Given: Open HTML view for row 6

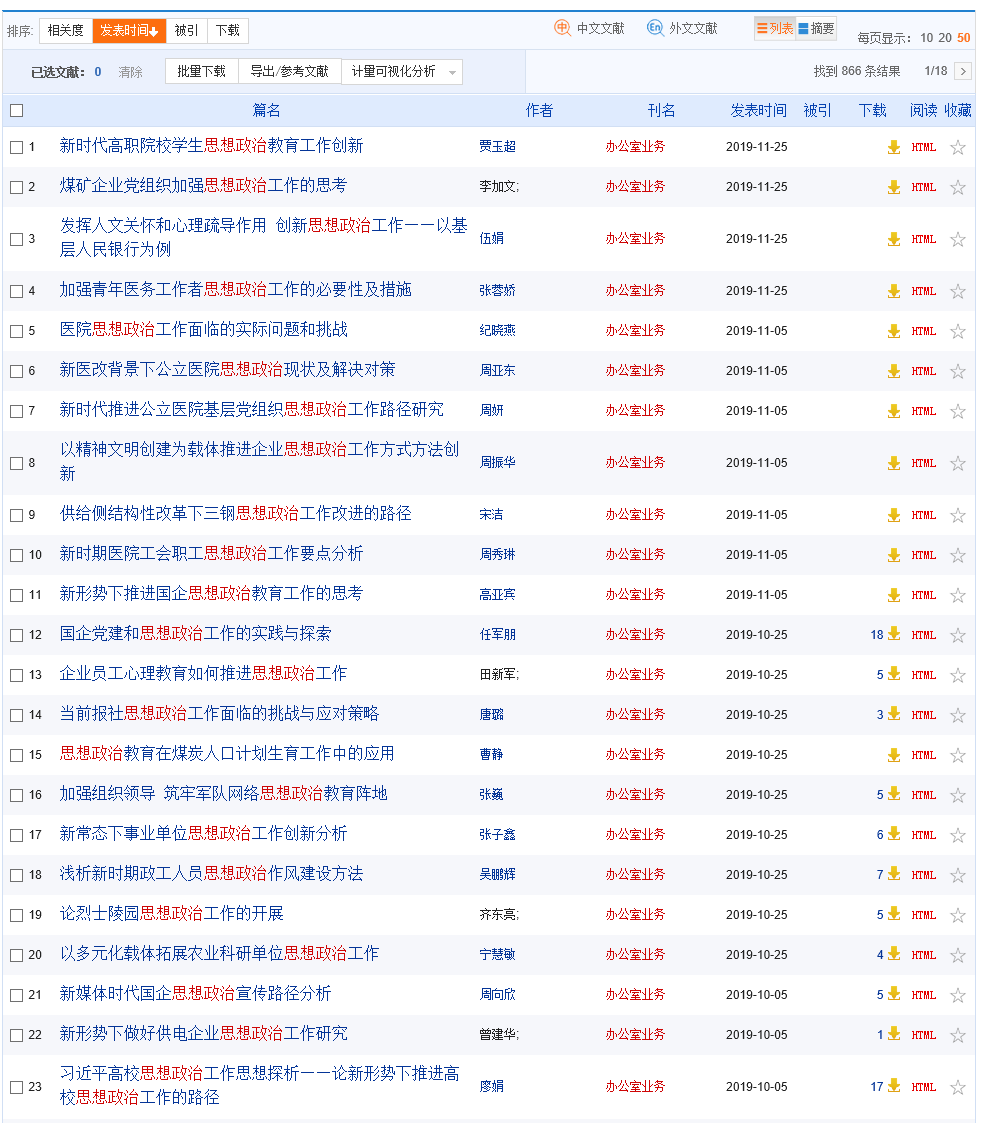Looking at the screenshot, I should click(923, 372).
